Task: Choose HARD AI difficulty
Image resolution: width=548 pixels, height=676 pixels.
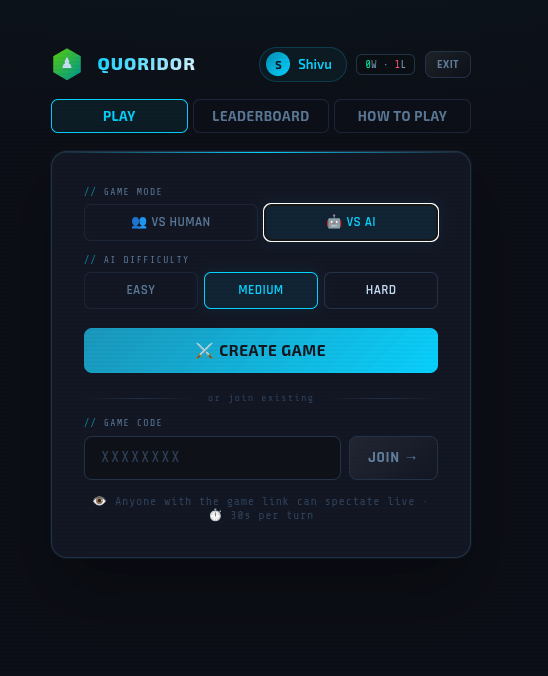Action: 381,290
